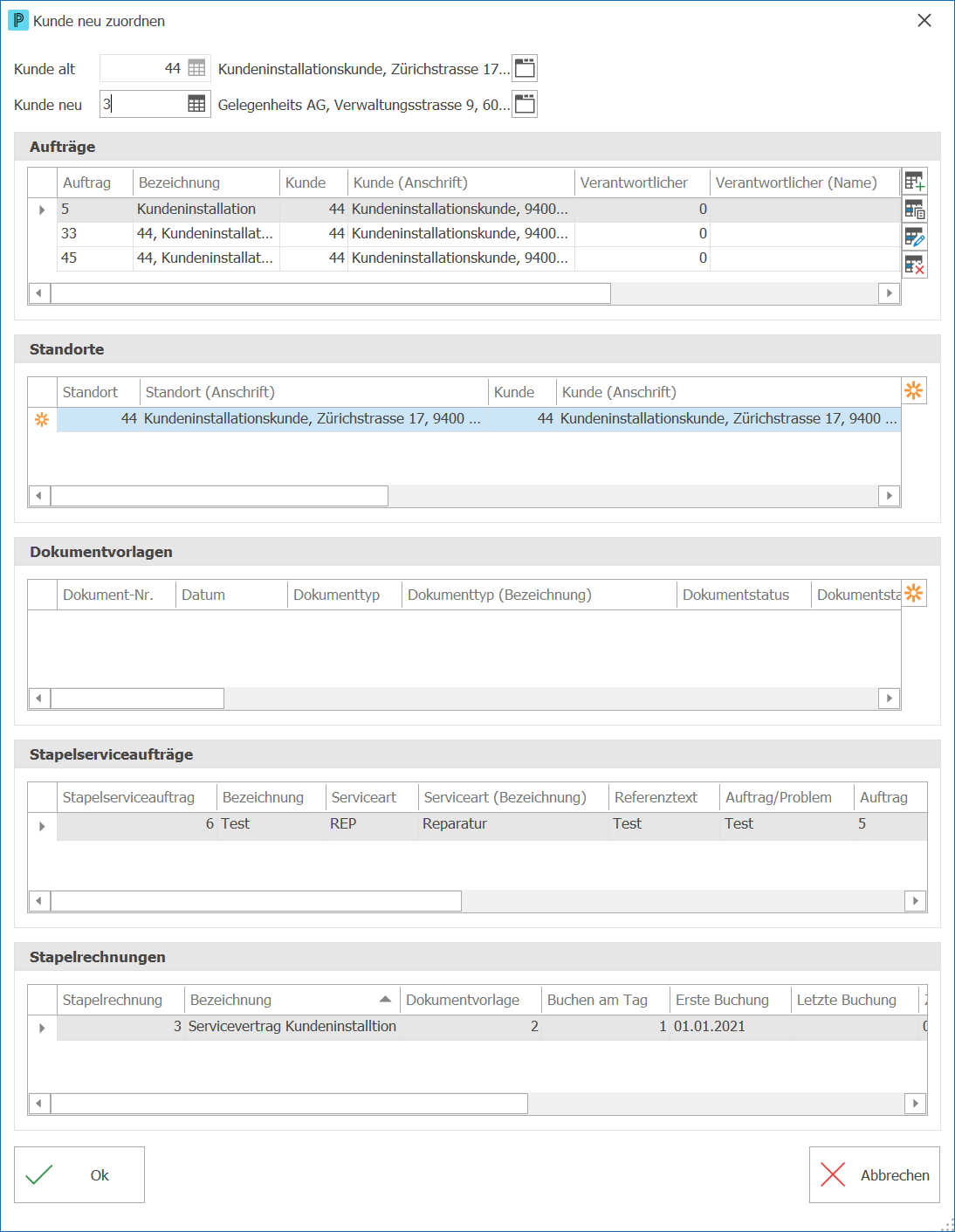Open lookup grid for Kunde neu field

(x=196, y=104)
